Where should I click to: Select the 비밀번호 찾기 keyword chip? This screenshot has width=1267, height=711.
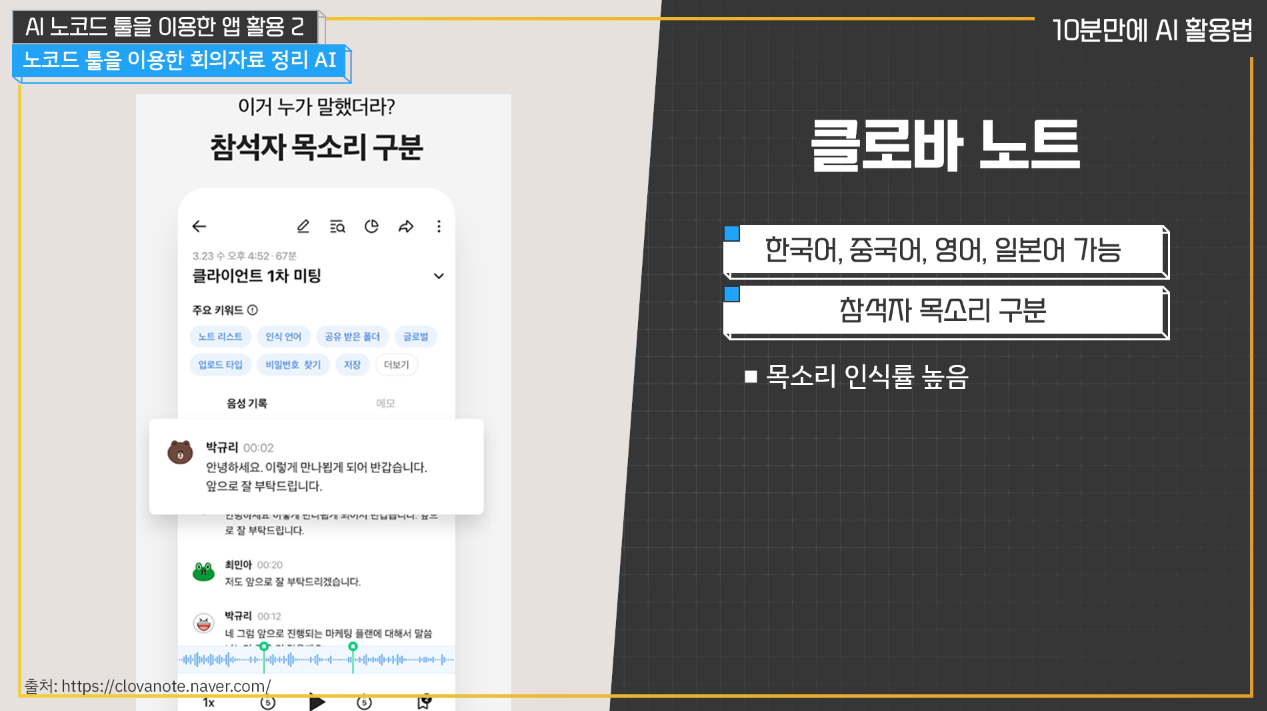click(295, 365)
